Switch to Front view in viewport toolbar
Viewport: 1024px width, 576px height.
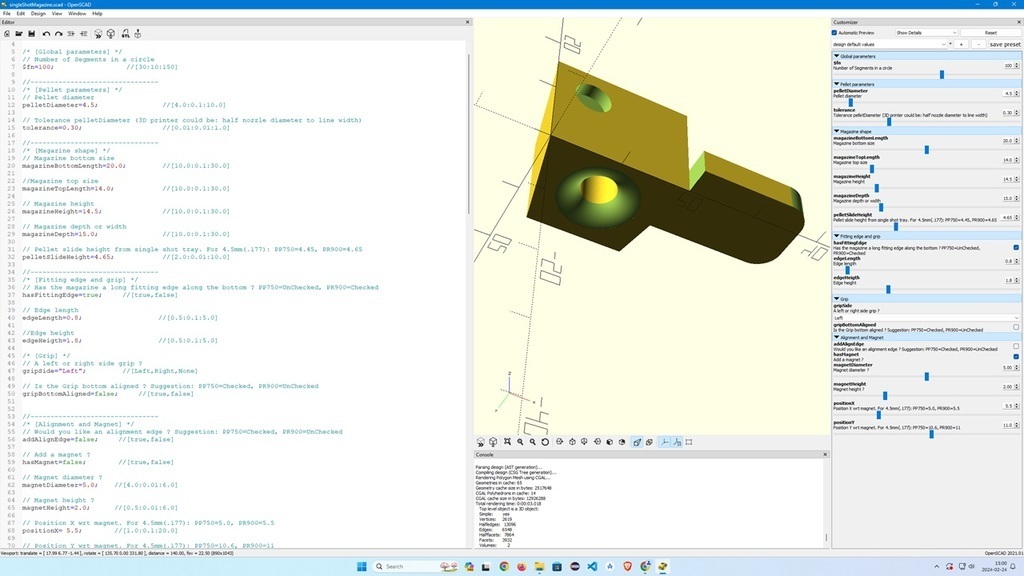[x=610, y=442]
